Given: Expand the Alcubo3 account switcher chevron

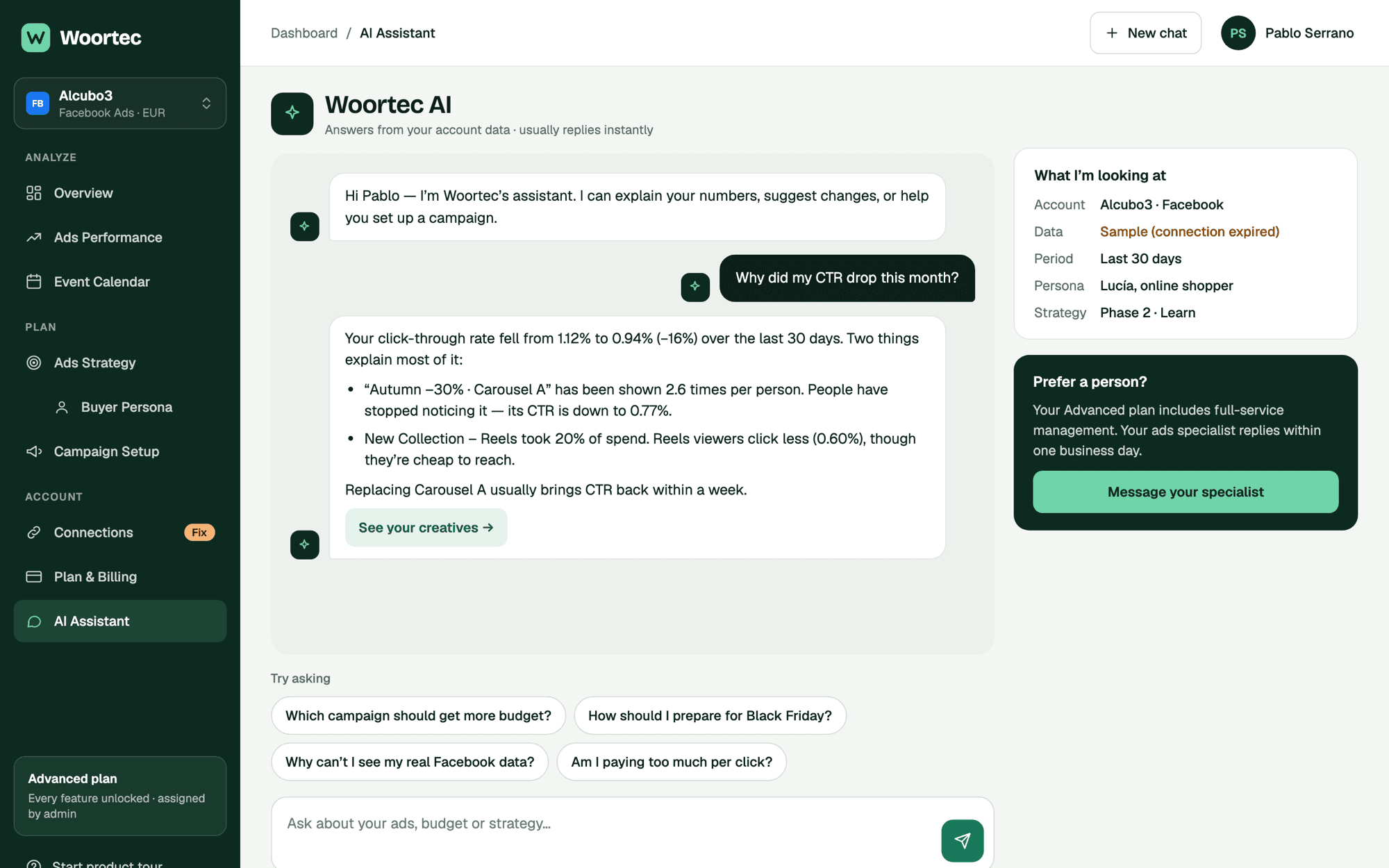Looking at the screenshot, I should (x=206, y=103).
